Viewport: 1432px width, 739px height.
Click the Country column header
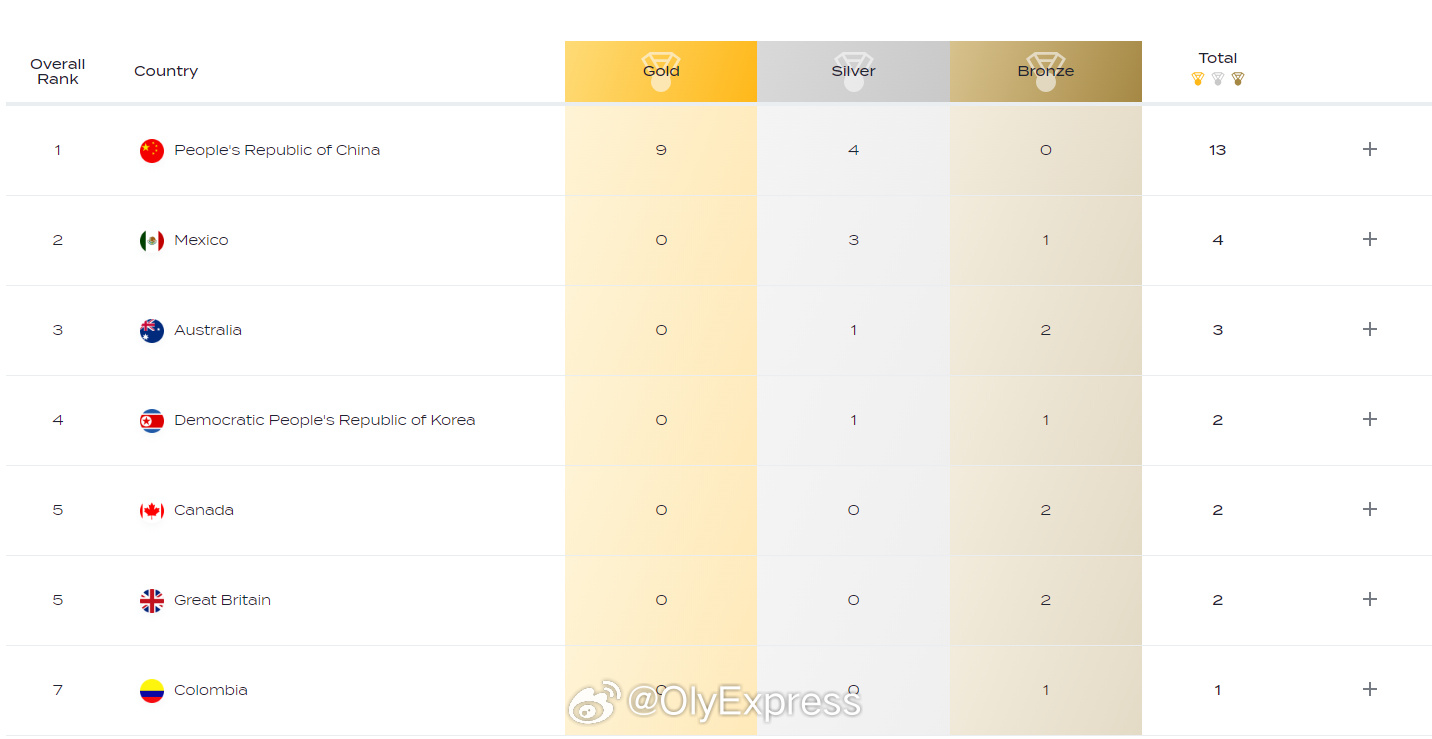pyautogui.click(x=166, y=71)
